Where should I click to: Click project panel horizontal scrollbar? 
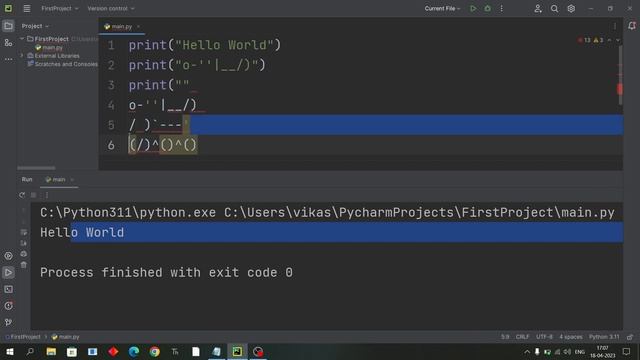(x=36, y=168)
